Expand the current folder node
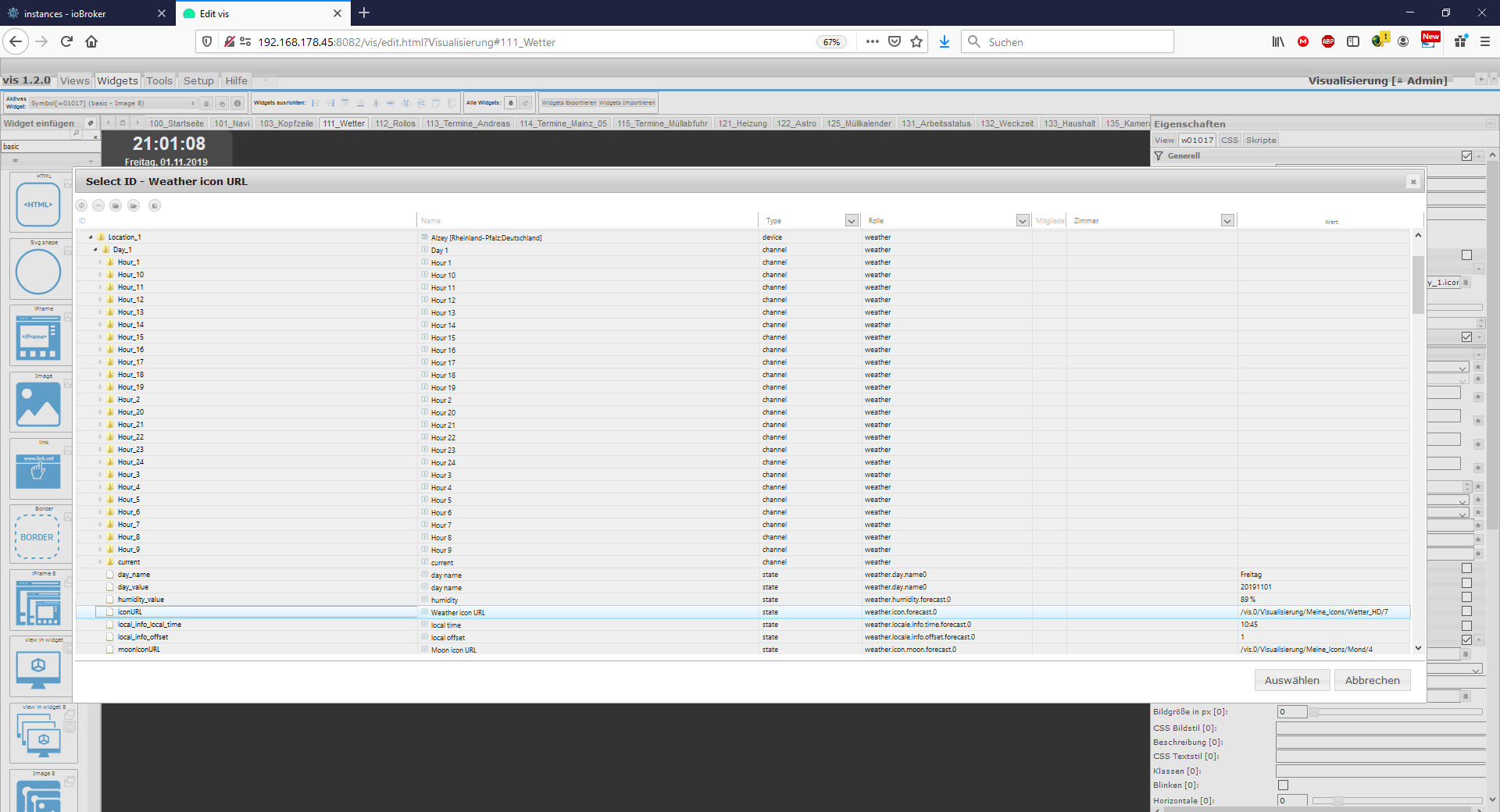 (100, 562)
